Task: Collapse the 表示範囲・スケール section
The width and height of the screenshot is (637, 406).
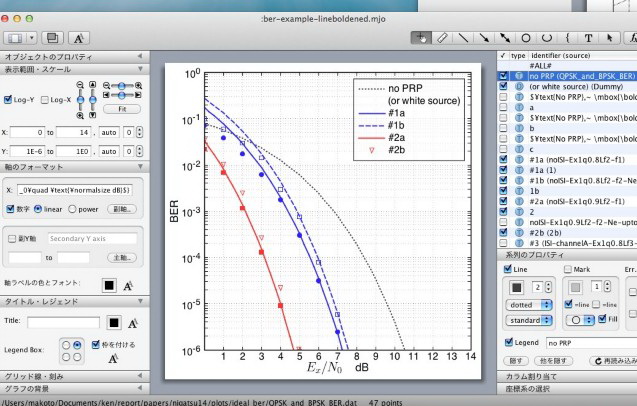Action: point(140,69)
